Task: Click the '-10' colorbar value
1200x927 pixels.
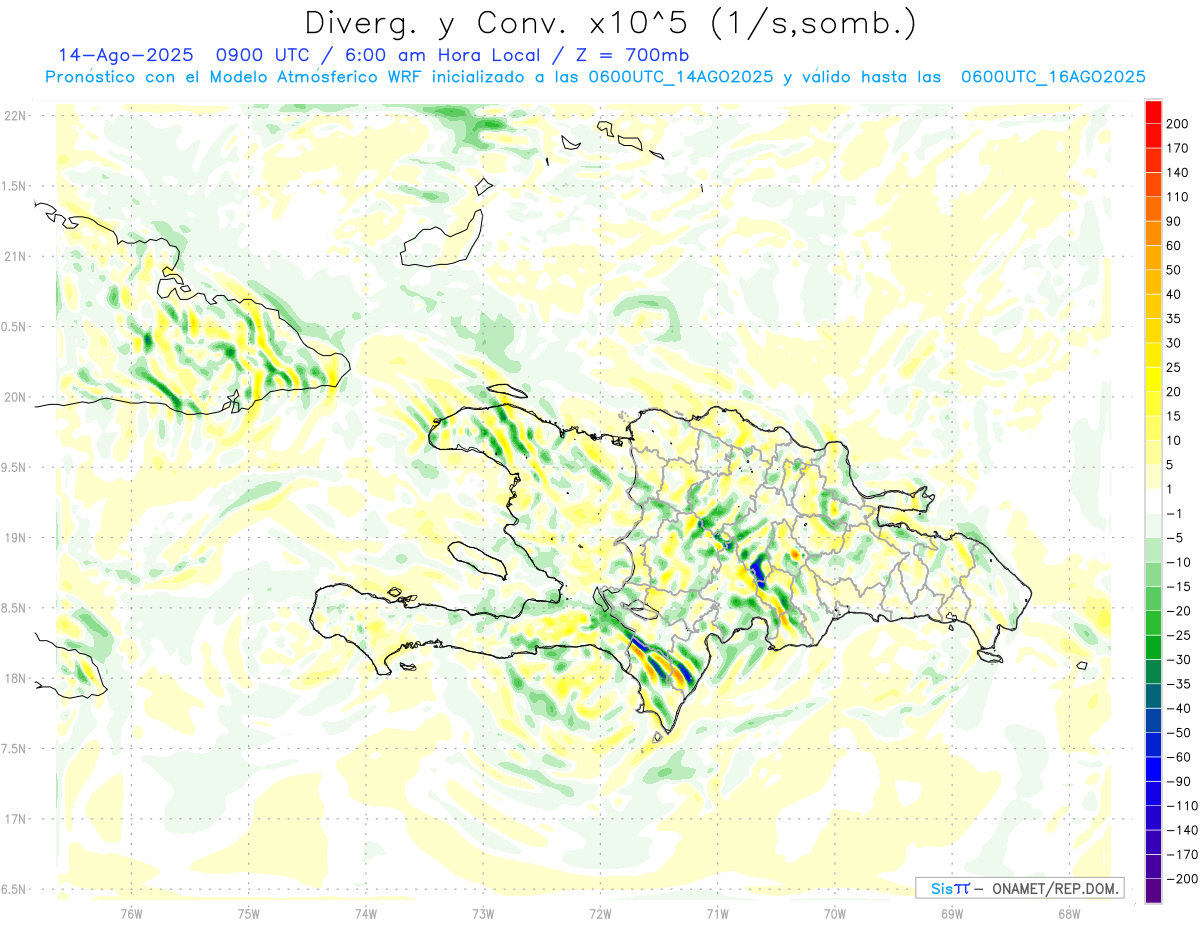Action: [1179, 562]
